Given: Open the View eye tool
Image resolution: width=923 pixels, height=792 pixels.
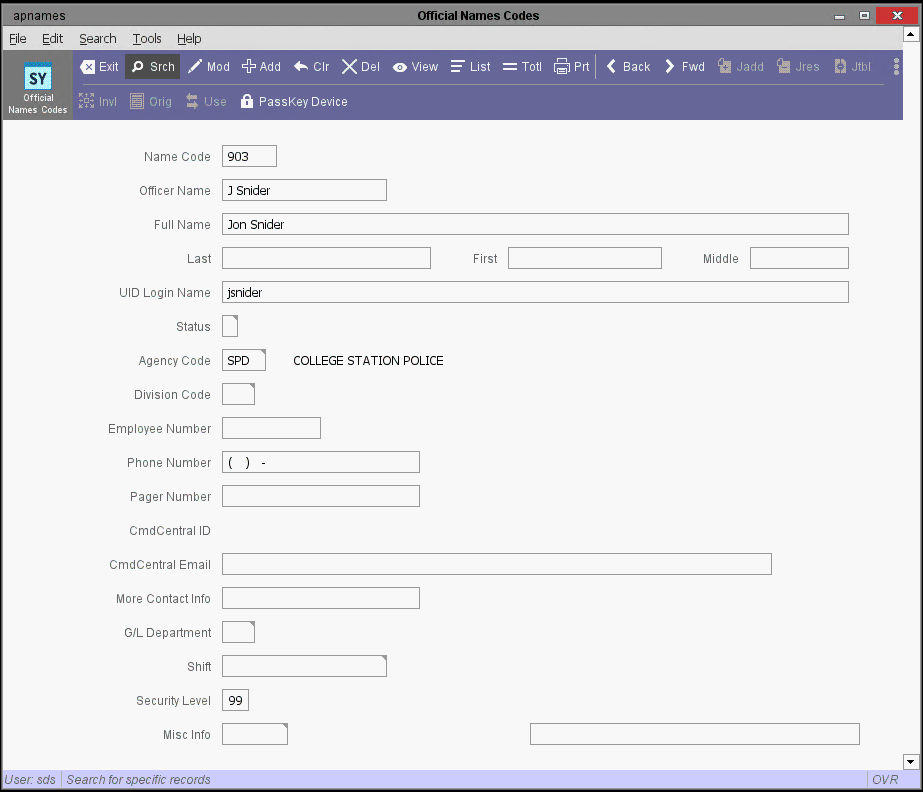Looking at the screenshot, I should 416,67.
